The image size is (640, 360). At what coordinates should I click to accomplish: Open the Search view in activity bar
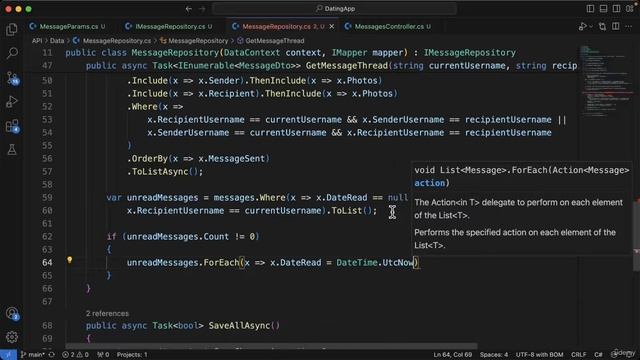12,53
